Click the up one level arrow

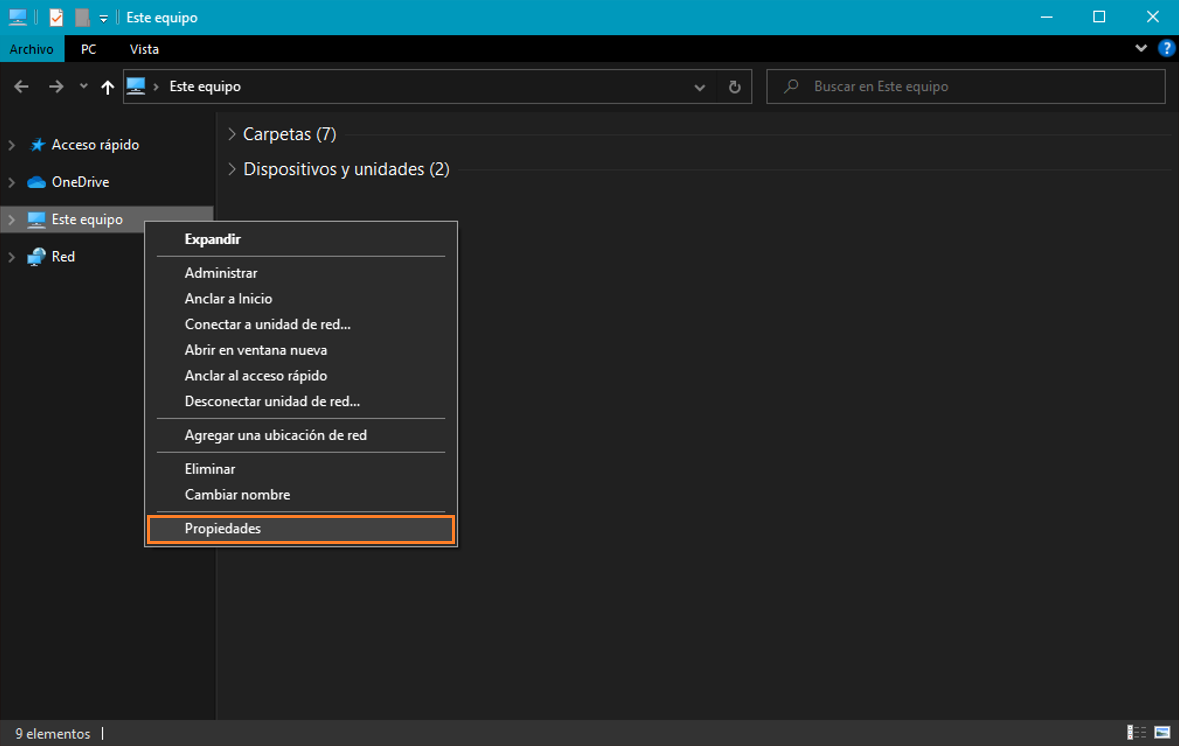click(x=107, y=87)
